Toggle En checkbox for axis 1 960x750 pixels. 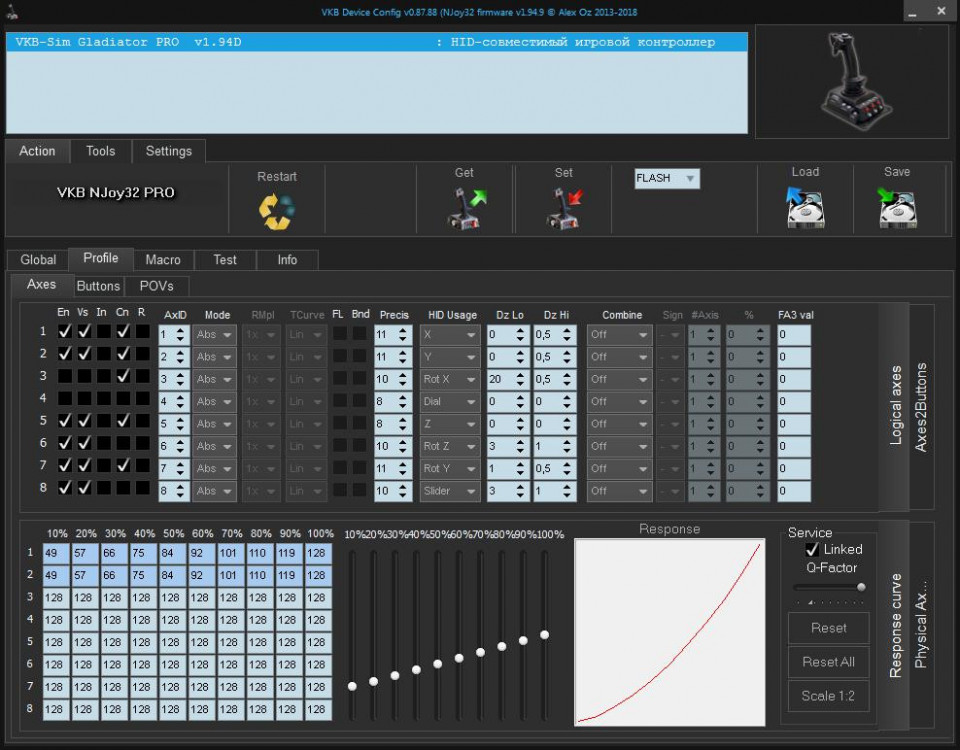(x=64, y=331)
